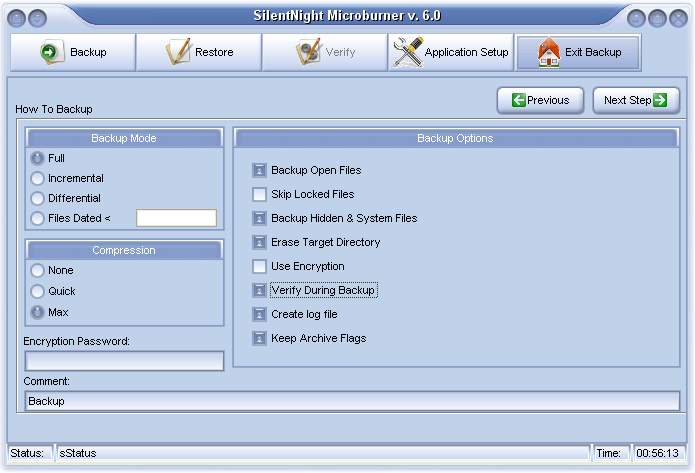The width and height of the screenshot is (695, 473).
Task: Toggle Backup Hidden & System Files
Action: click(259, 218)
